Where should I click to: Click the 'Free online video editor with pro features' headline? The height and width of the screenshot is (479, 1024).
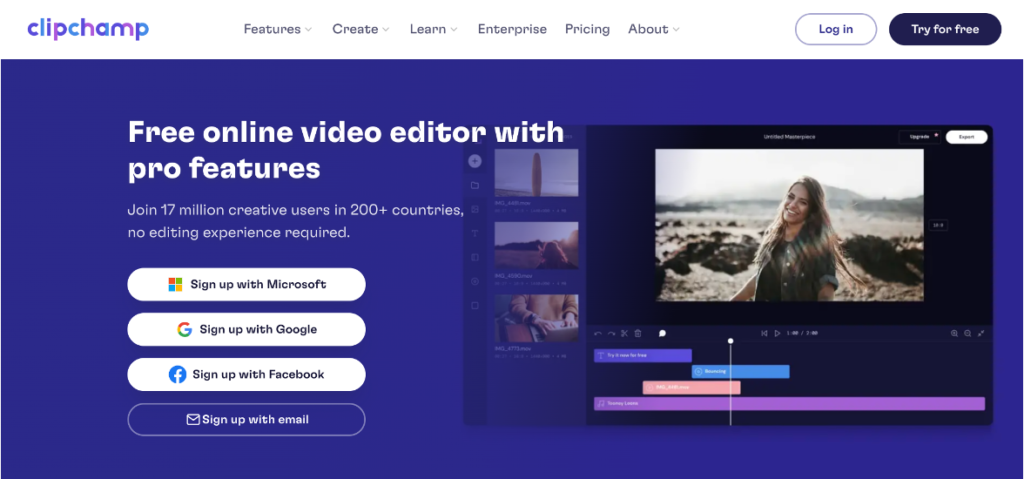coord(345,150)
